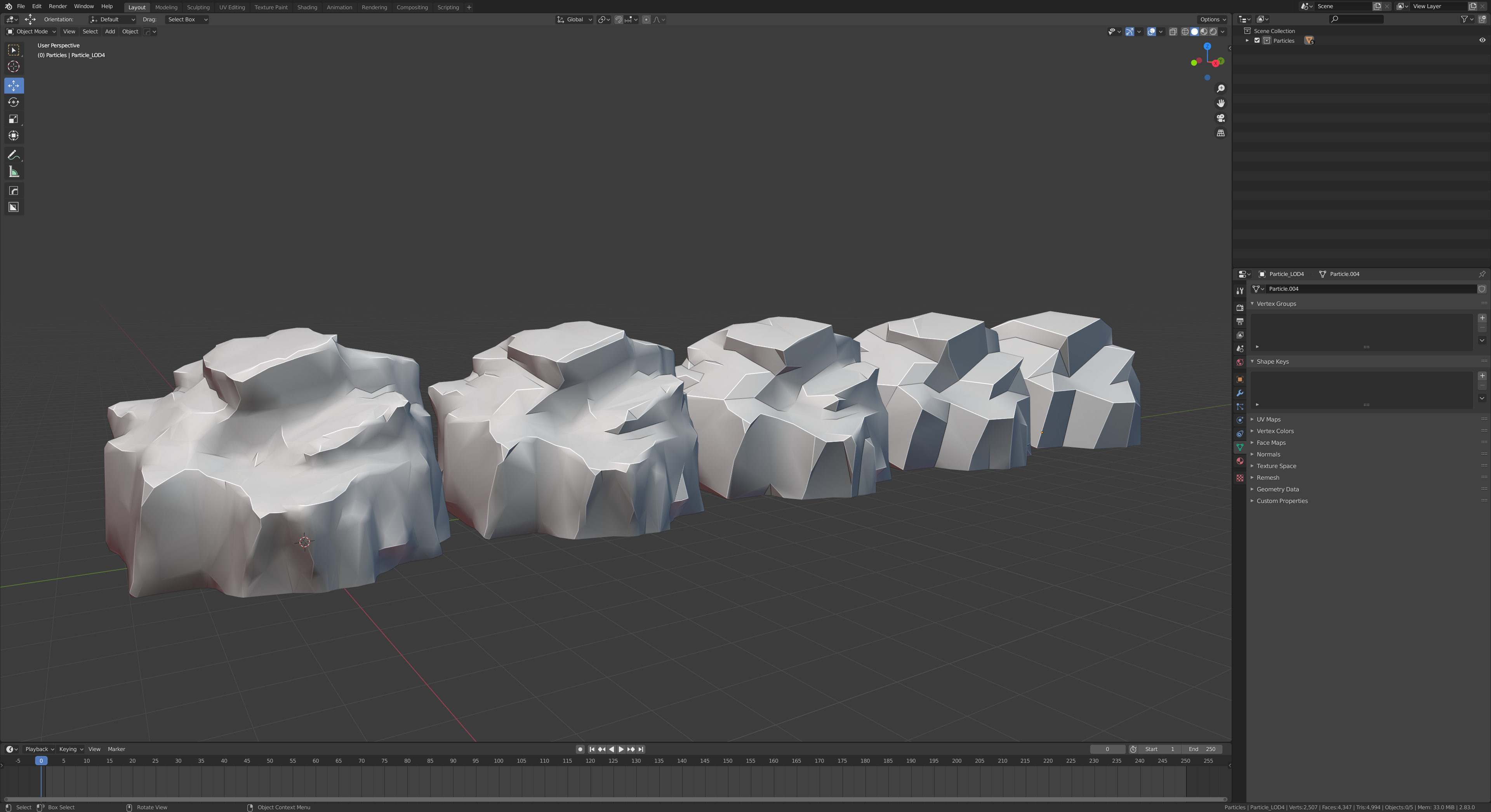Screen dimensions: 1491x812
Task: Open the viewport Options dropdown
Action: (1213, 20)
